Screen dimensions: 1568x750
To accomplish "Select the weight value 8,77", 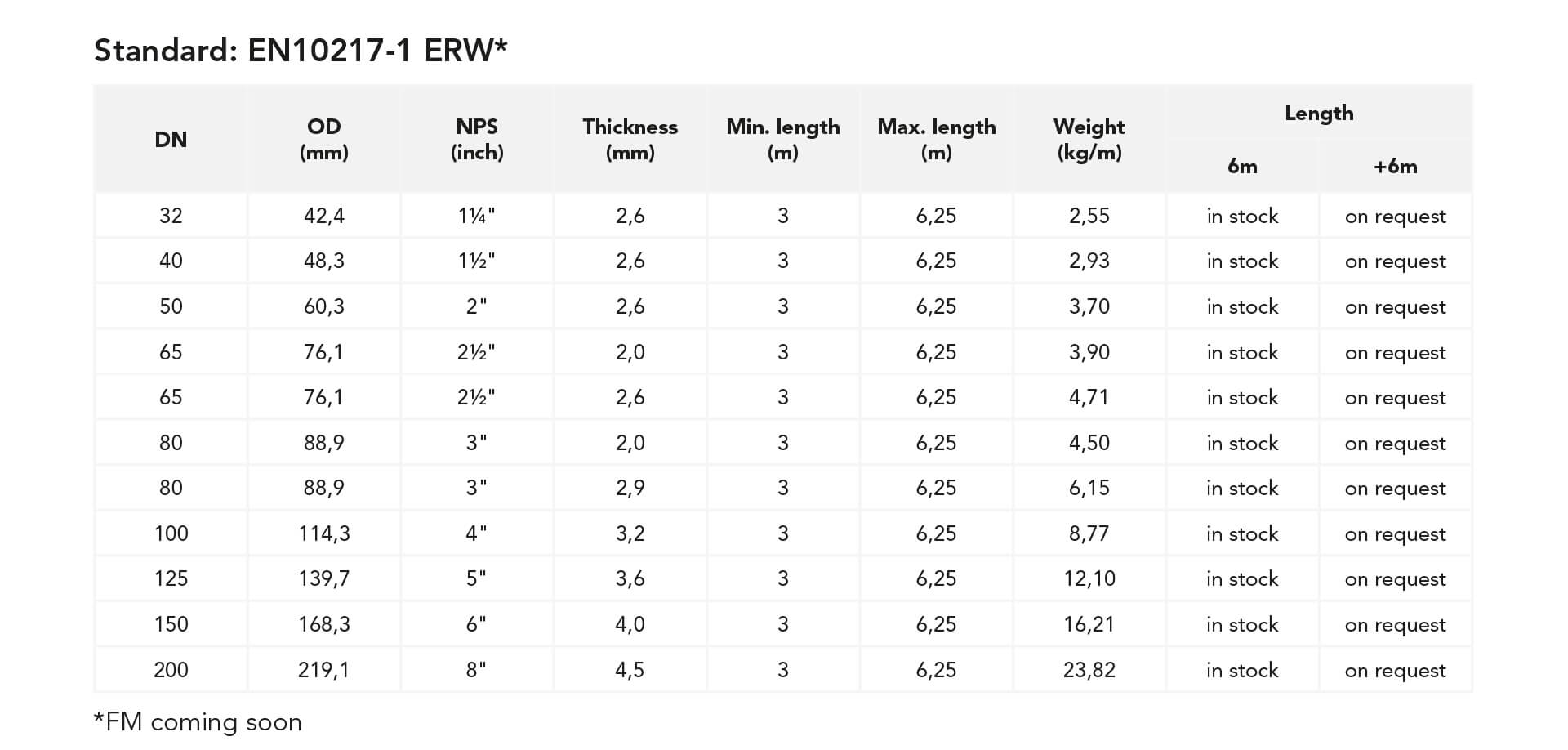I will point(1089,533).
